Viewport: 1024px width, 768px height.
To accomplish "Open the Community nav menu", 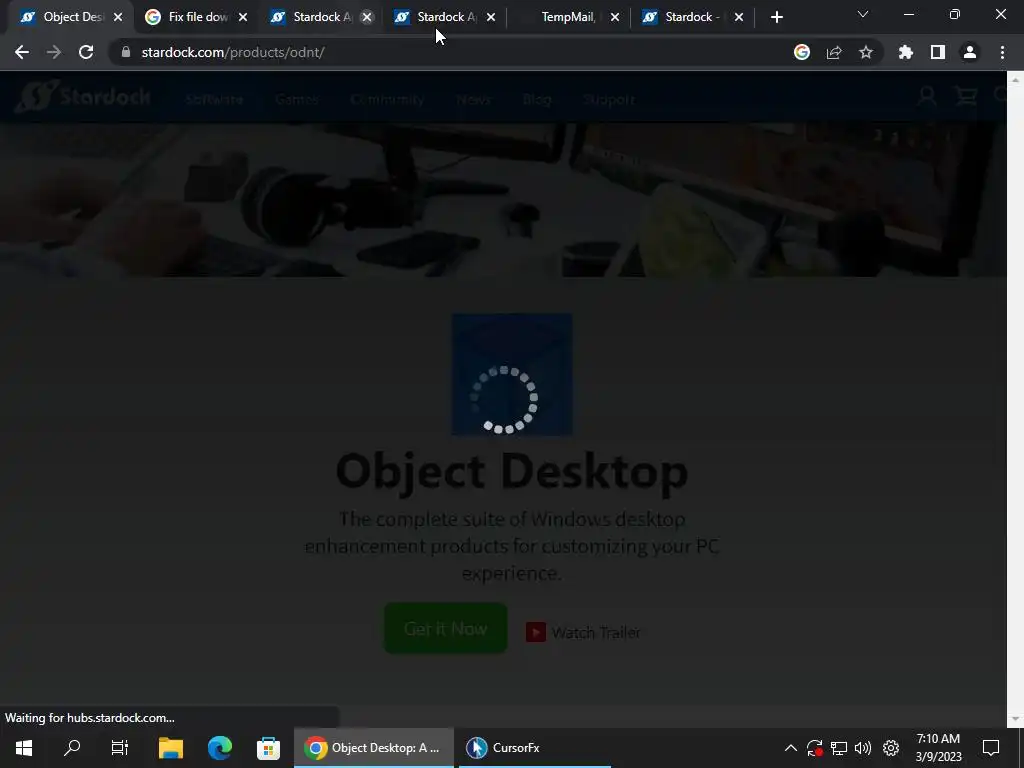I will [x=387, y=99].
